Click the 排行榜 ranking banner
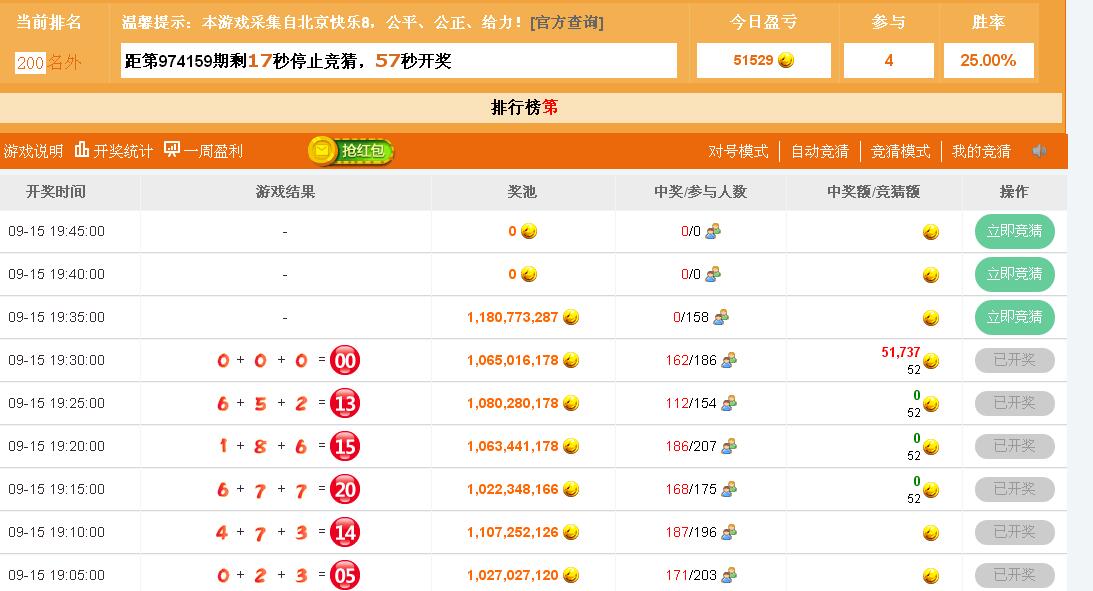The image size is (1093, 591). pos(524,107)
